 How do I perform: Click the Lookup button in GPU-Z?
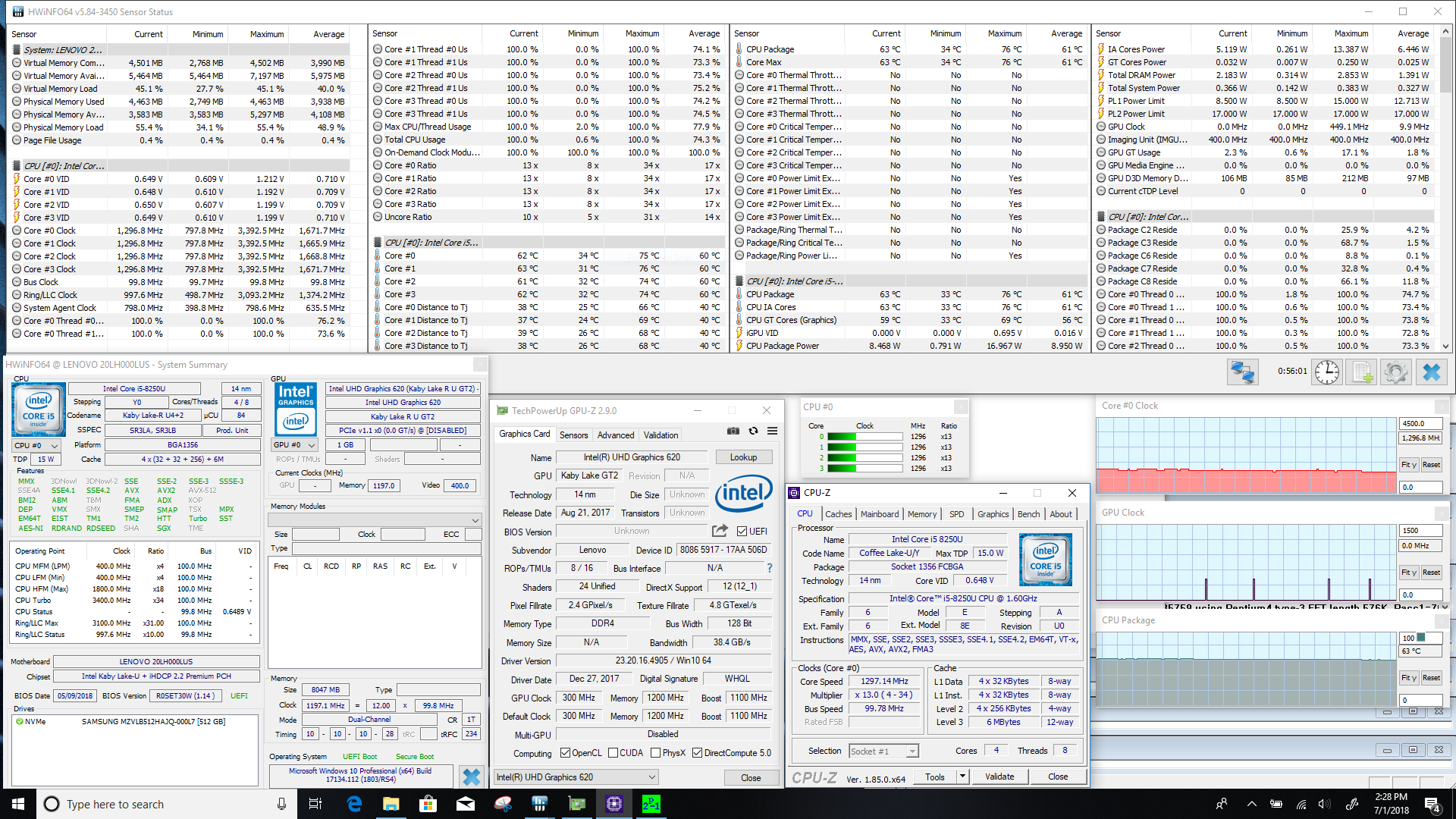(x=743, y=457)
